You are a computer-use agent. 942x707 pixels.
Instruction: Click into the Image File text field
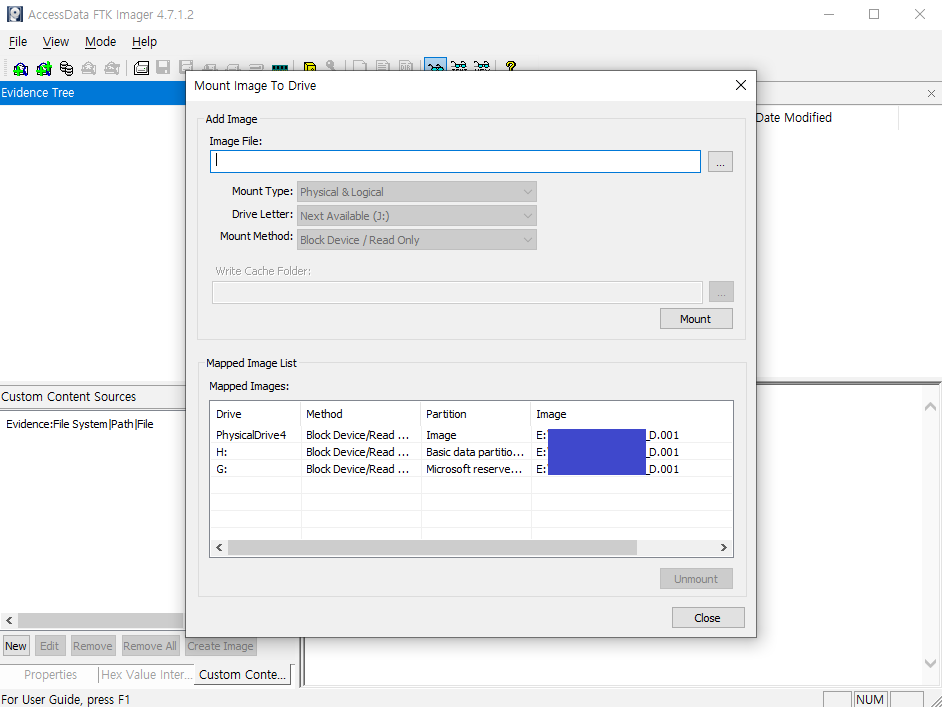(455, 162)
